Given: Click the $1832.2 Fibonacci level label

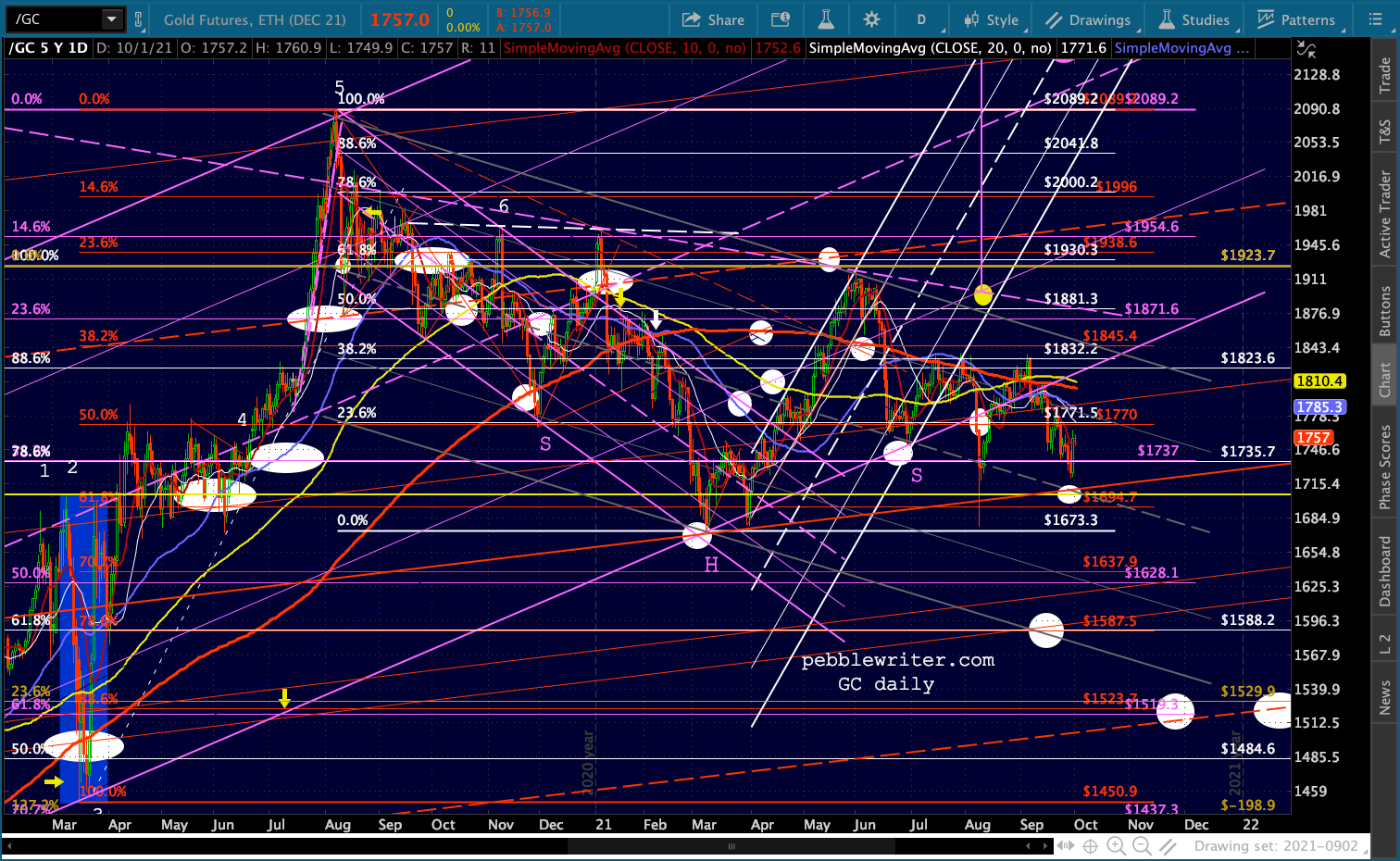Looking at the screenshot, I should [1070, 349].
